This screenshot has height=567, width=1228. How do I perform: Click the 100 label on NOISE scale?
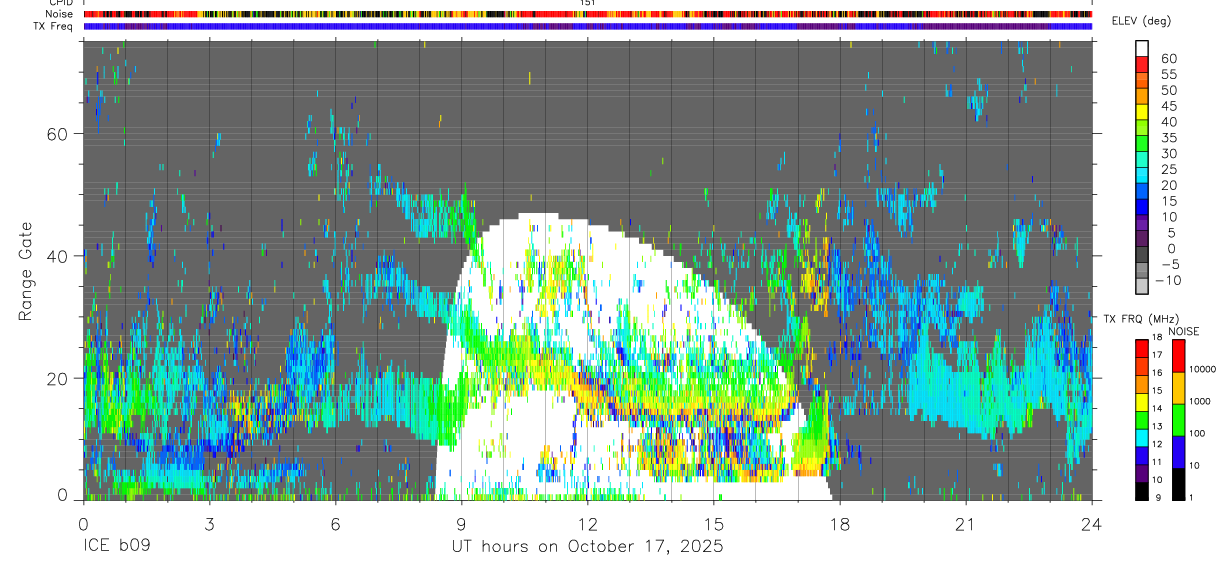pos(1197,432)
